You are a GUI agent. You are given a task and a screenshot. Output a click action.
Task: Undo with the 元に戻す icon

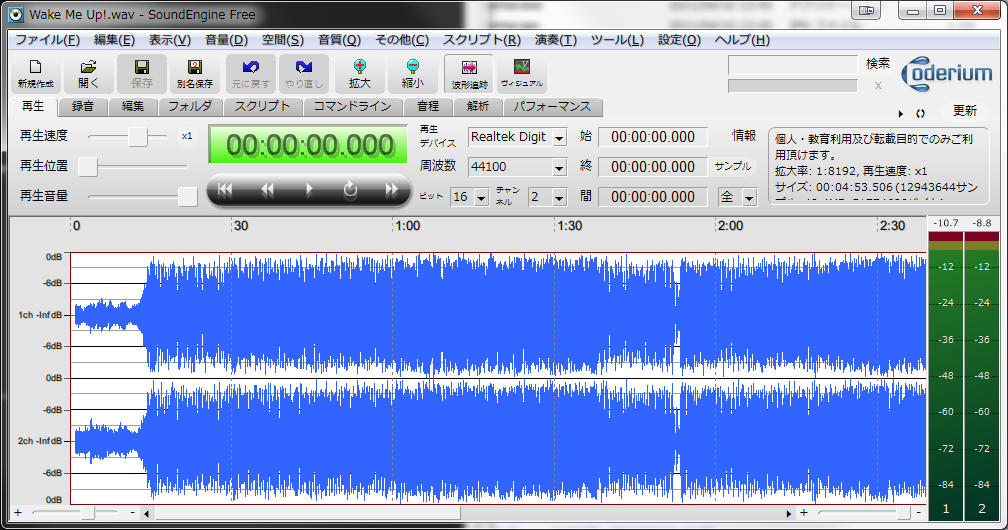coord(251,73)
